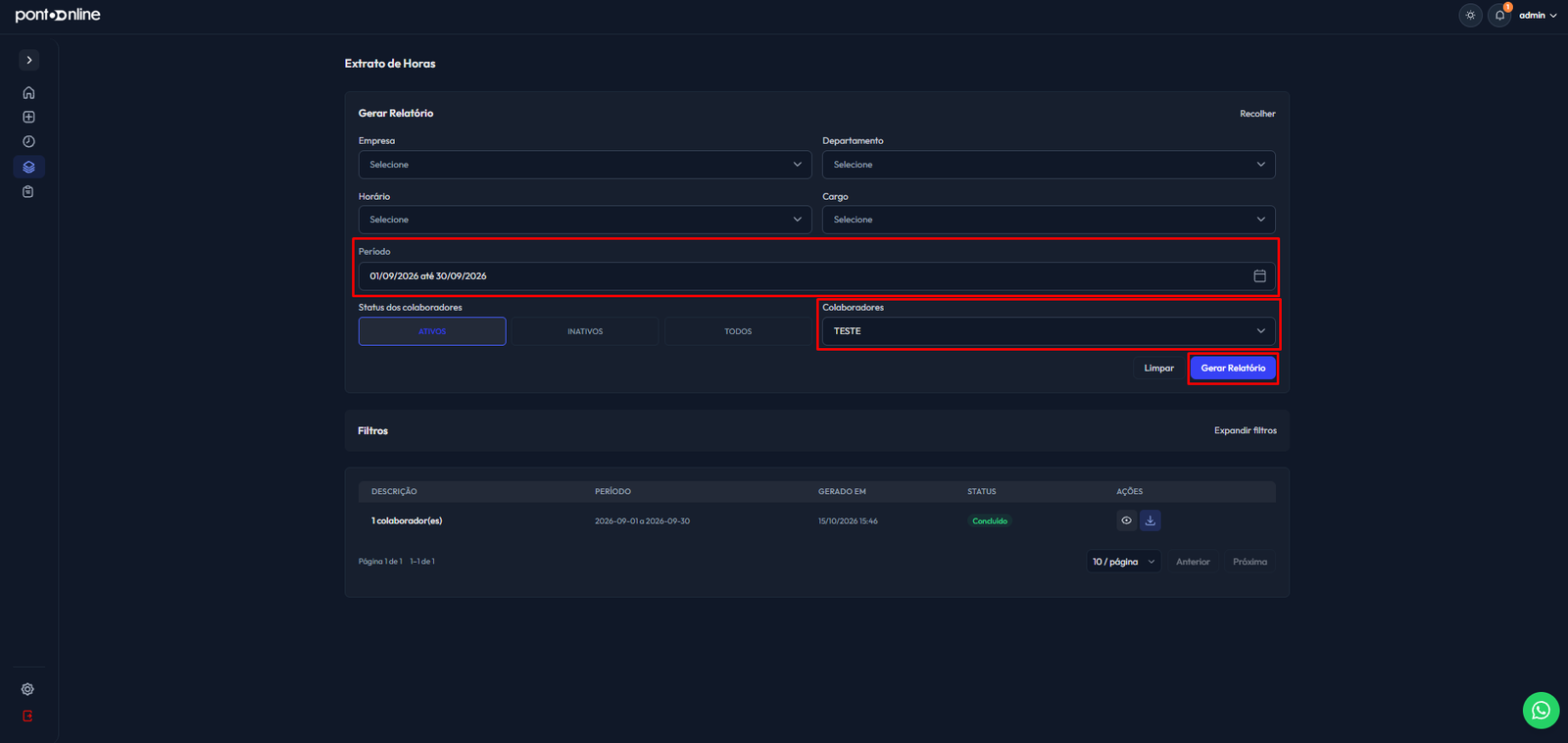The height and width of the screenshot is (743, 1568).
Task: Open the clock icon in sidebar
Action: click(28, 141)
